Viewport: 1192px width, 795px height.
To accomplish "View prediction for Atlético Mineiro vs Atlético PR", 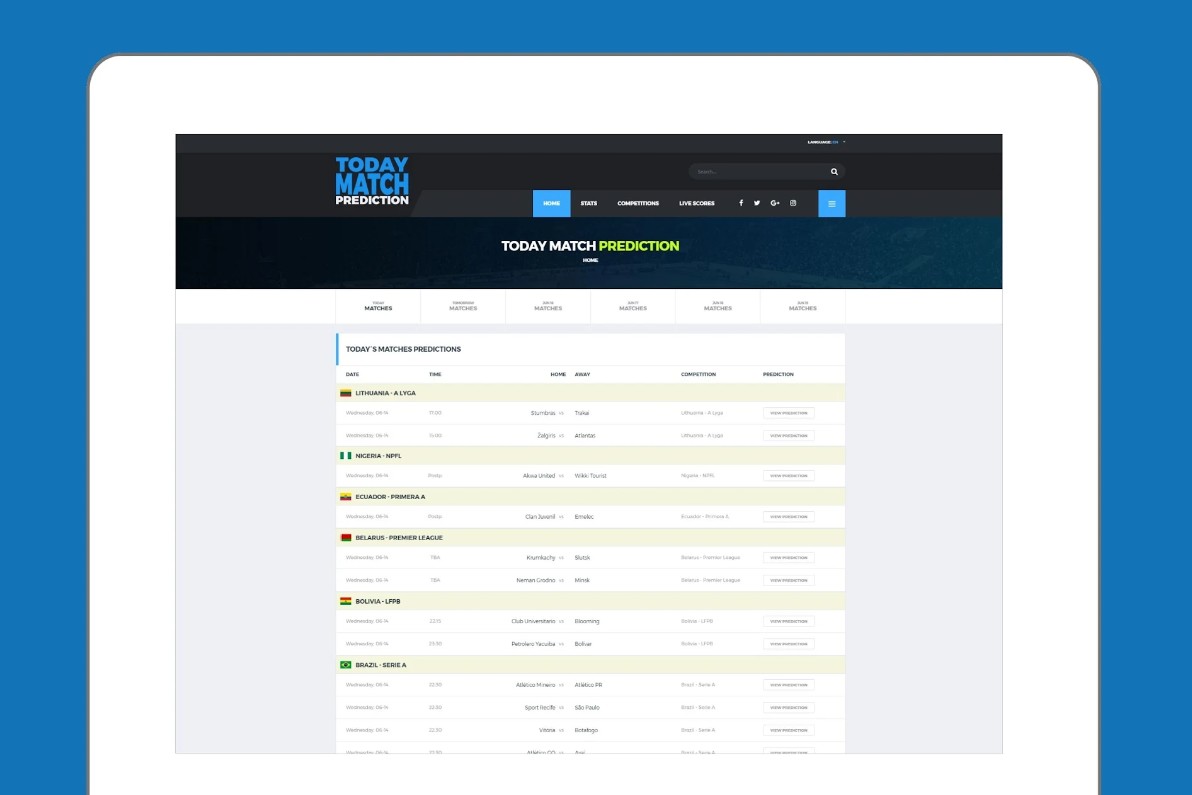I will tap(788, 686).
